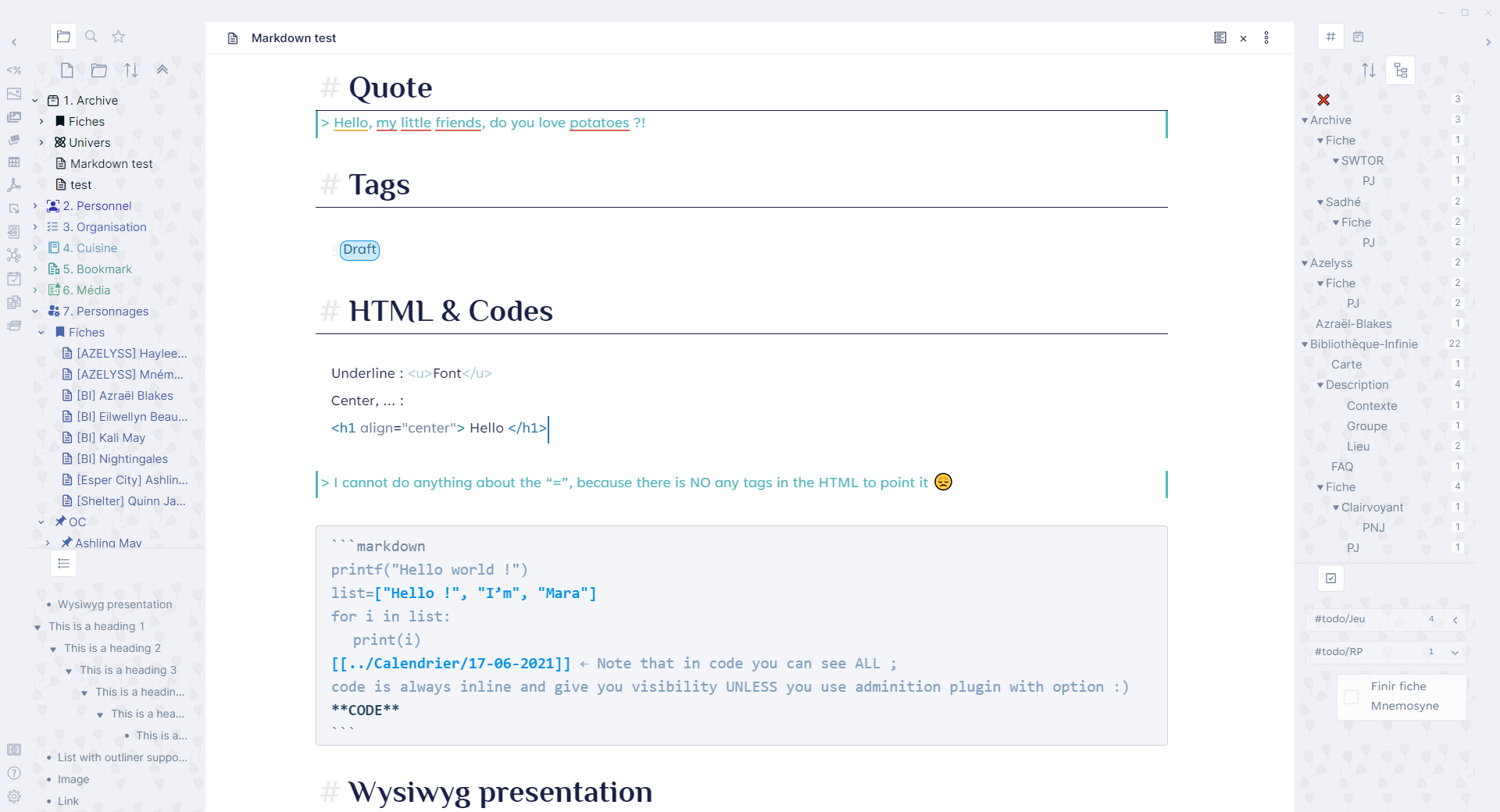This screenshot has width=1500, height=812.
Task: Collapse the 1. Archive folder
Action: (x=35, y=101)
